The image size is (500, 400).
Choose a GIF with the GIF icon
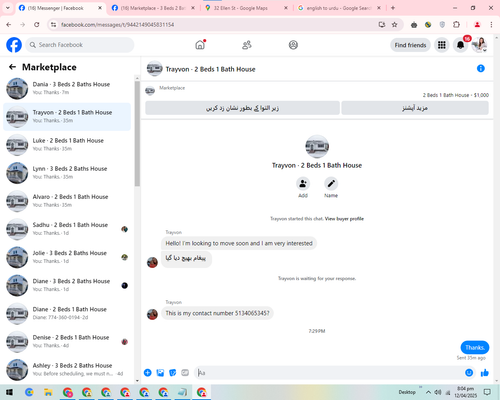click(x=185, y=373)
